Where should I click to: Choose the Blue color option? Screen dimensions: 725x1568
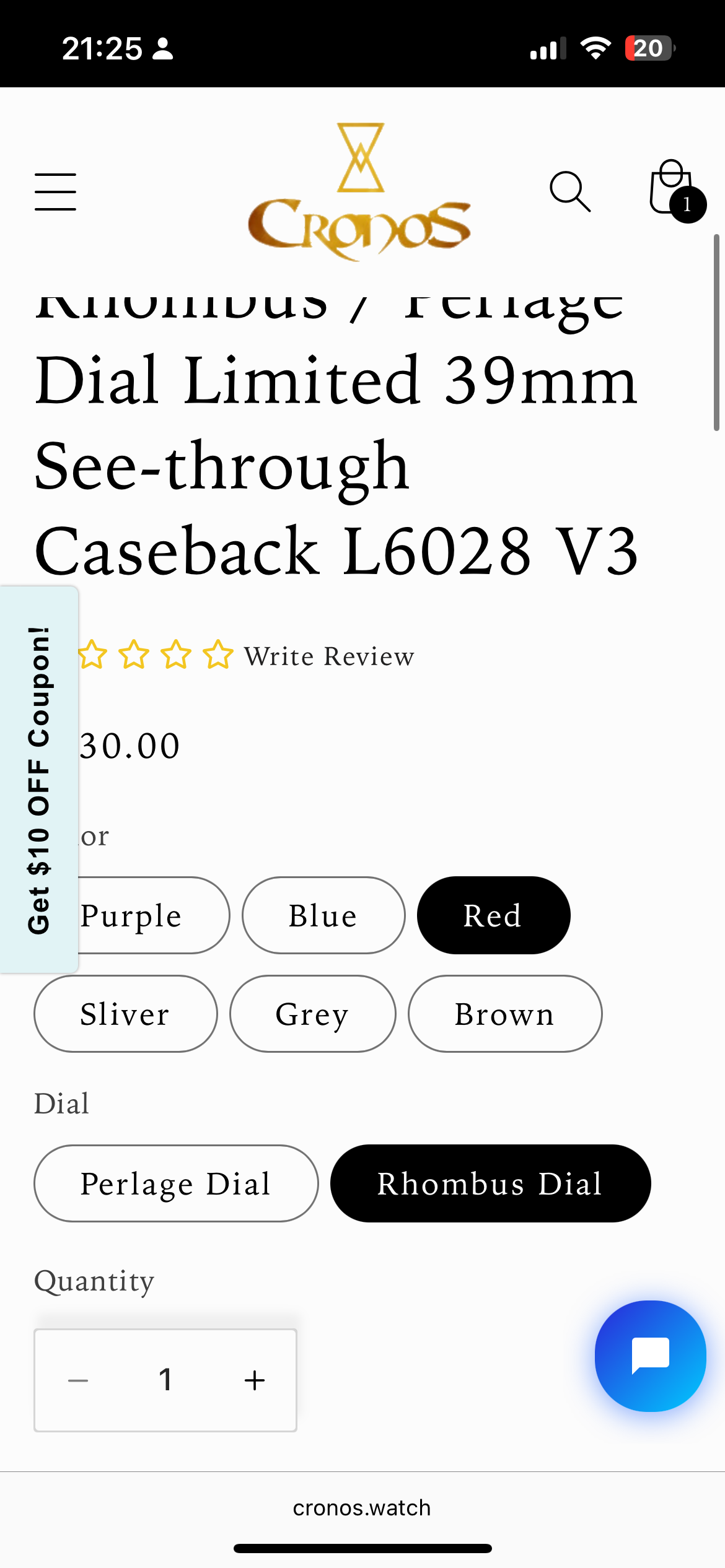point(323,915)
